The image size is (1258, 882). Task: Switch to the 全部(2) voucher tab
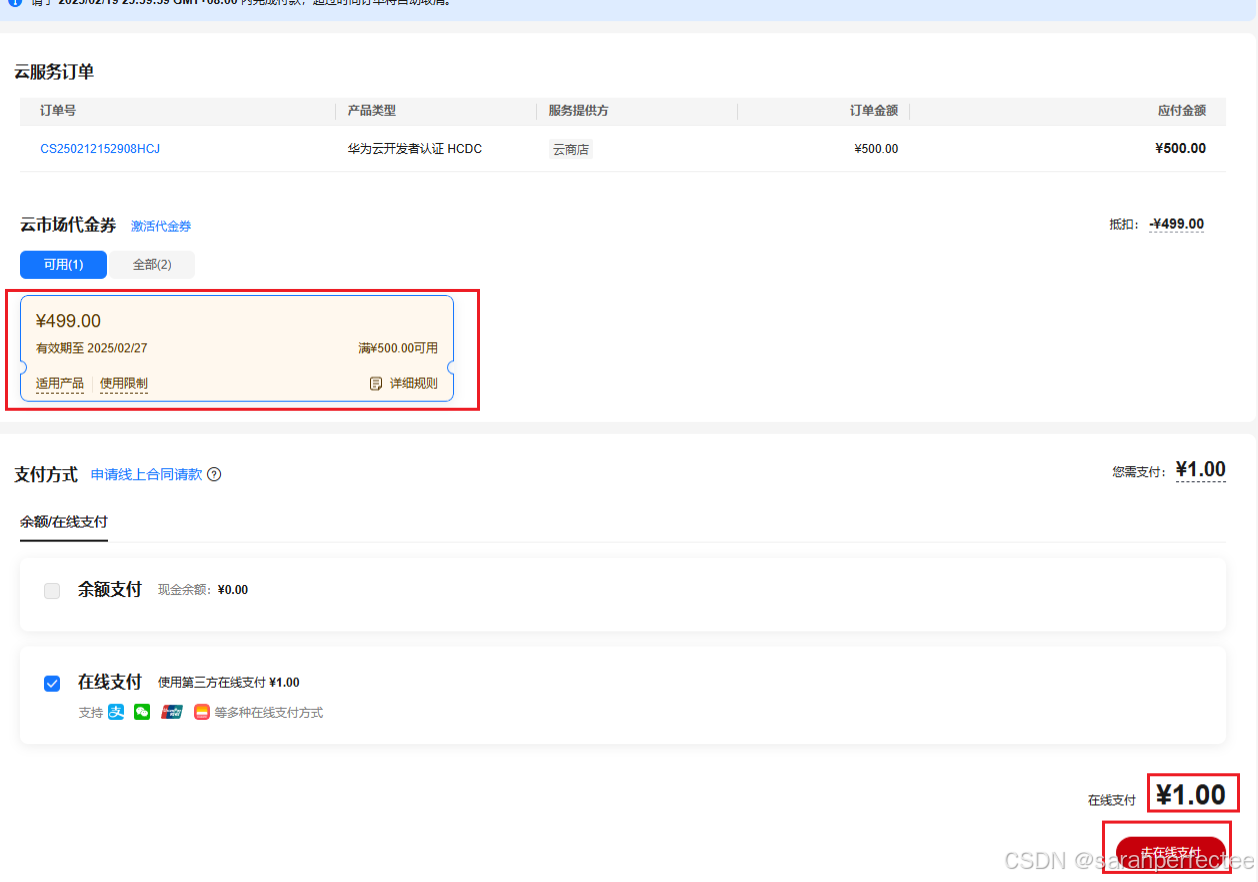[152, 265]
